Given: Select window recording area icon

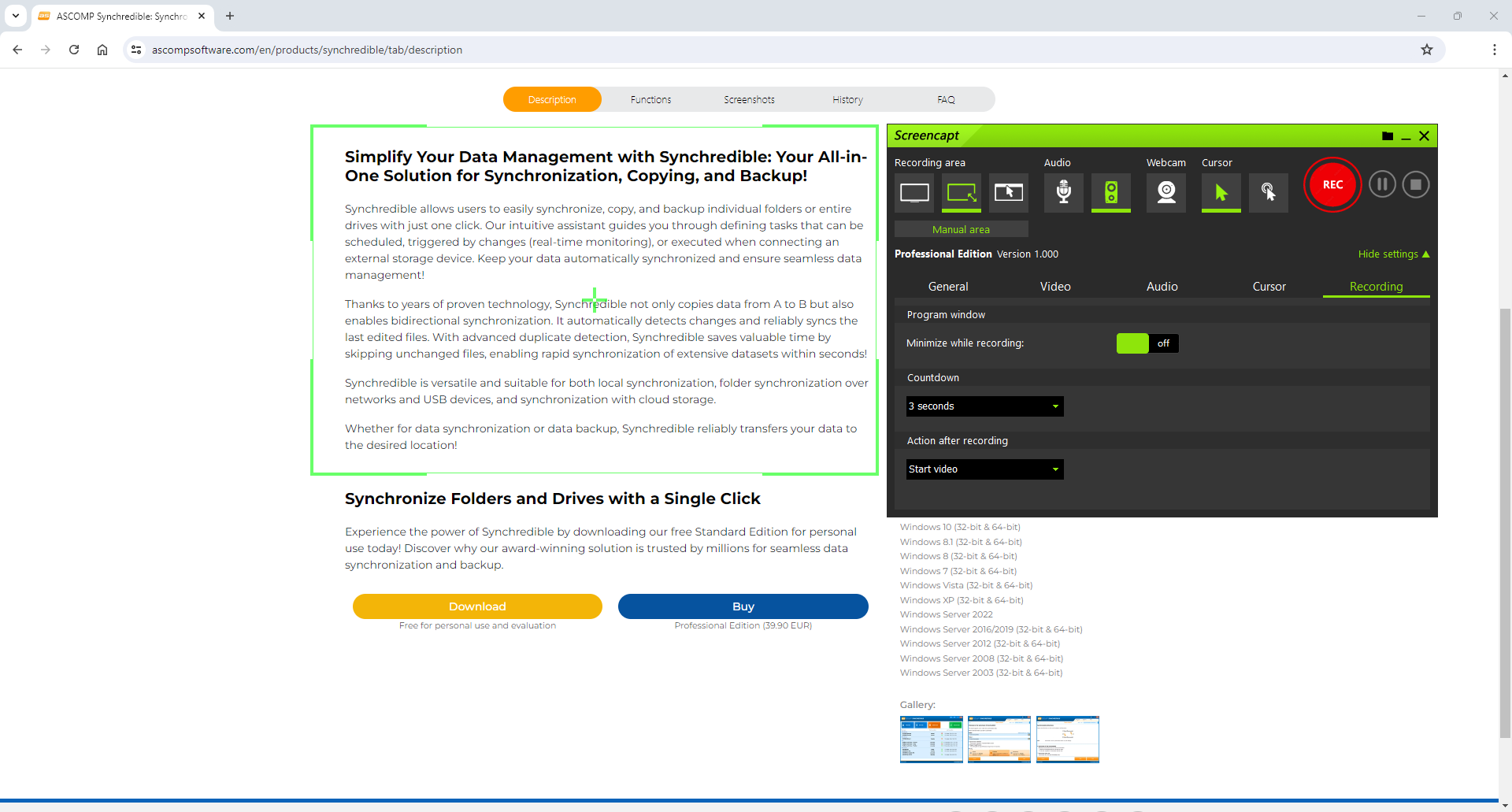Looking at the screenshot, I should point(1009,193).
